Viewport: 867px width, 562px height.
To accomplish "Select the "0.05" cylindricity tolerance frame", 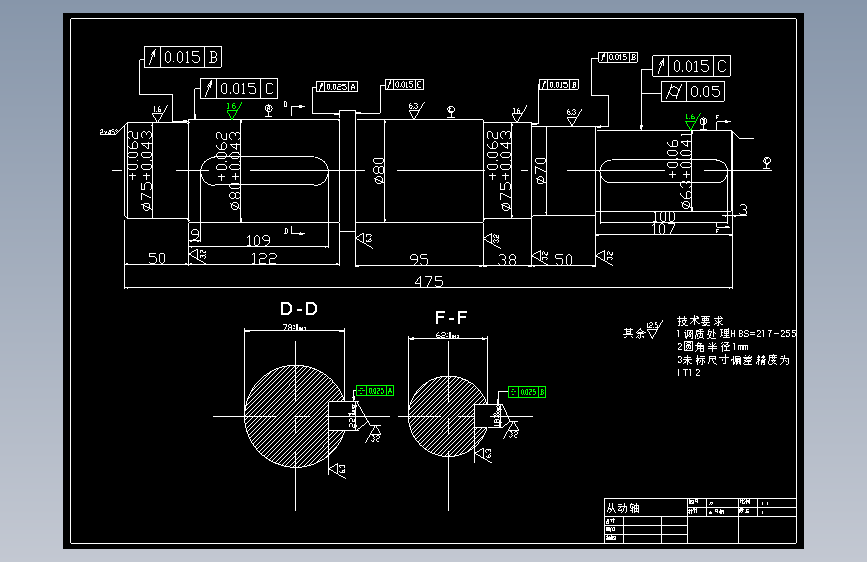I will (x=693, y=91).
